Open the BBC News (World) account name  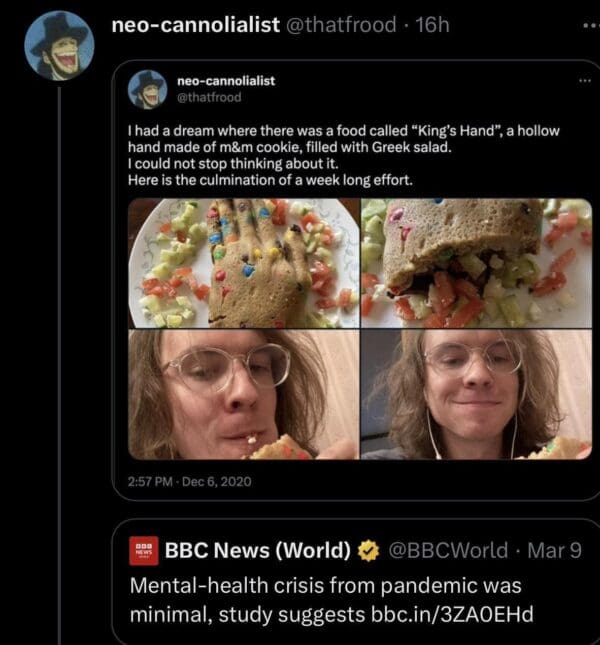pyautogui.click(x=258, y=550)
